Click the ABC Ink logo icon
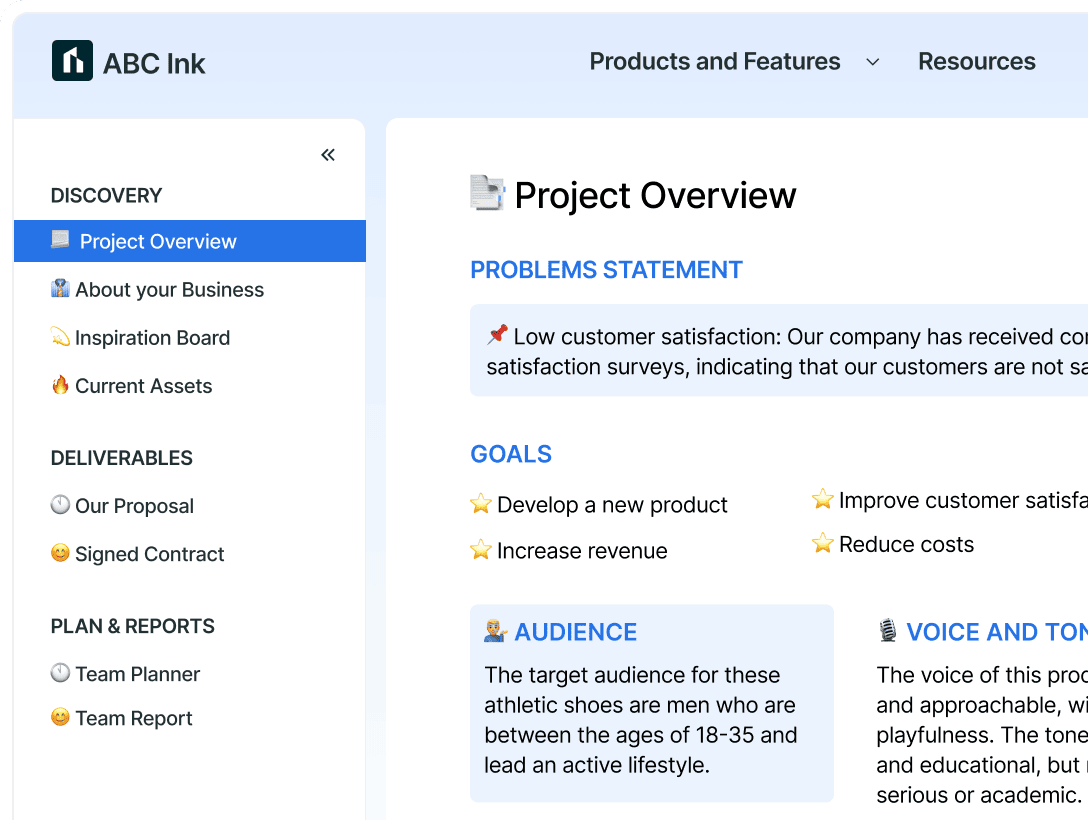The image size is (1088, 820). [72, 61]
